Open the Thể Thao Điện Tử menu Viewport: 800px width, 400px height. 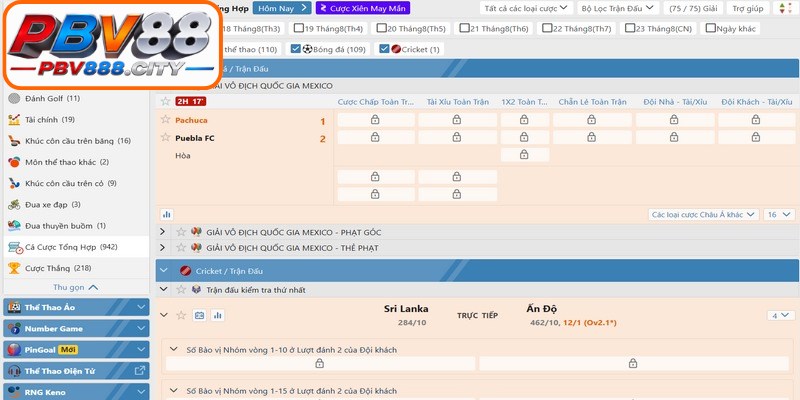click(77, 371)
